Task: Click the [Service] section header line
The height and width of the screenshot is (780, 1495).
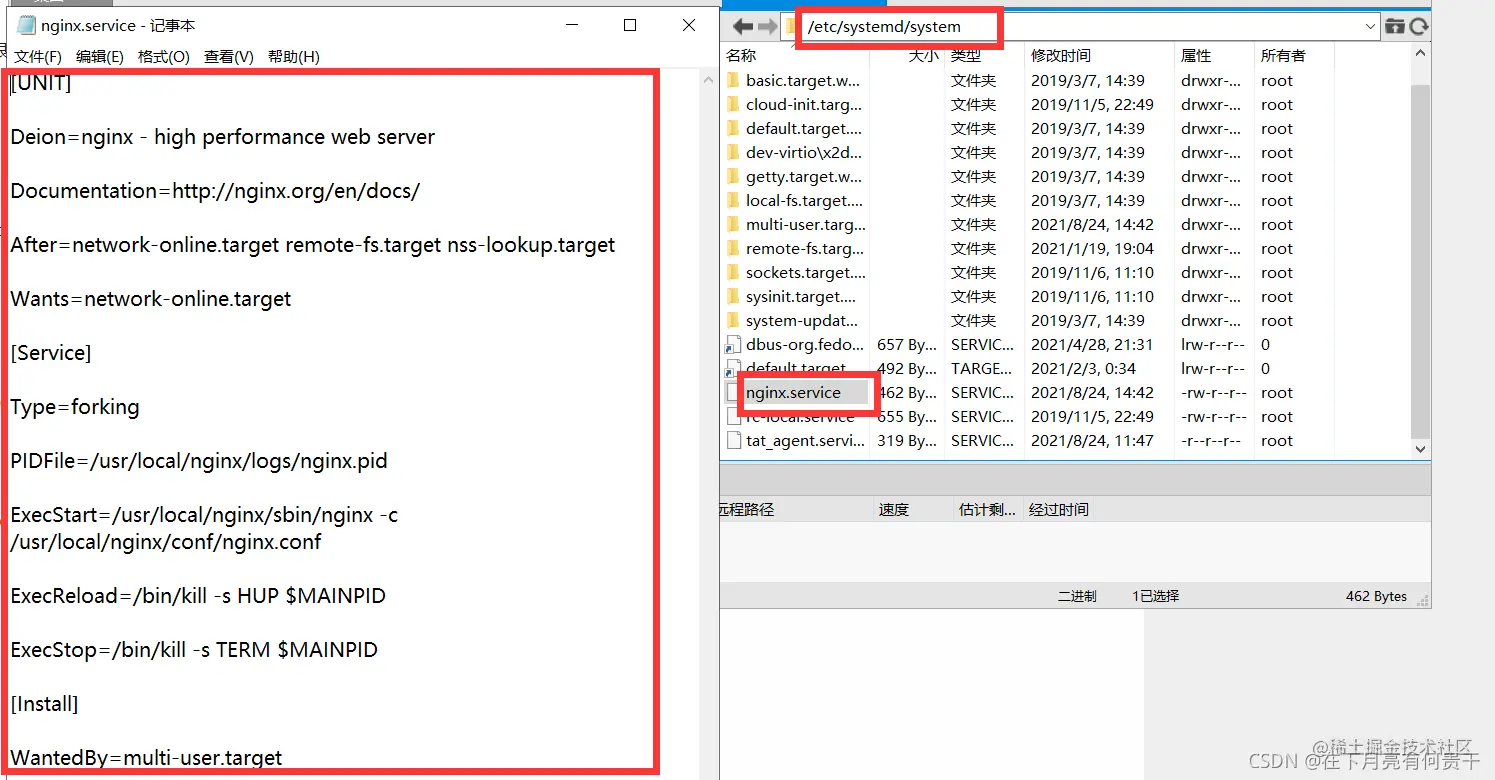Action: (51, 353)
